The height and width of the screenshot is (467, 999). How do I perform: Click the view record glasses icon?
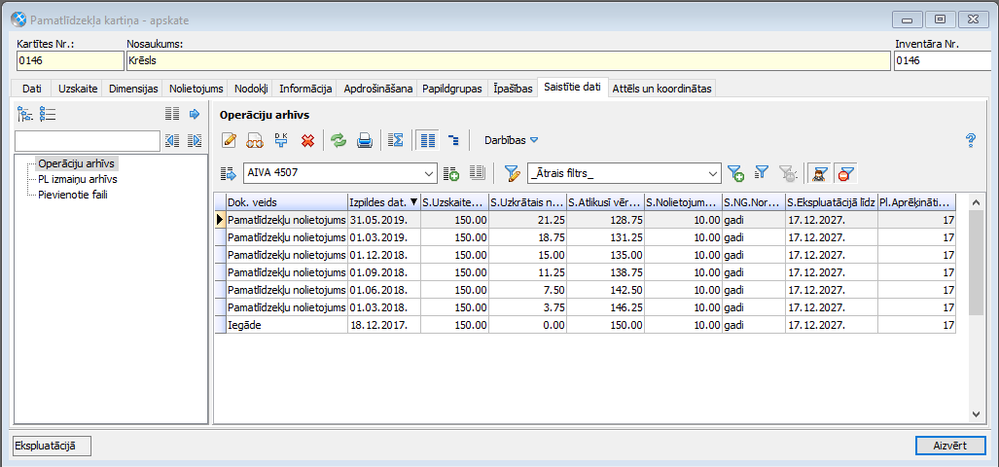255,140
